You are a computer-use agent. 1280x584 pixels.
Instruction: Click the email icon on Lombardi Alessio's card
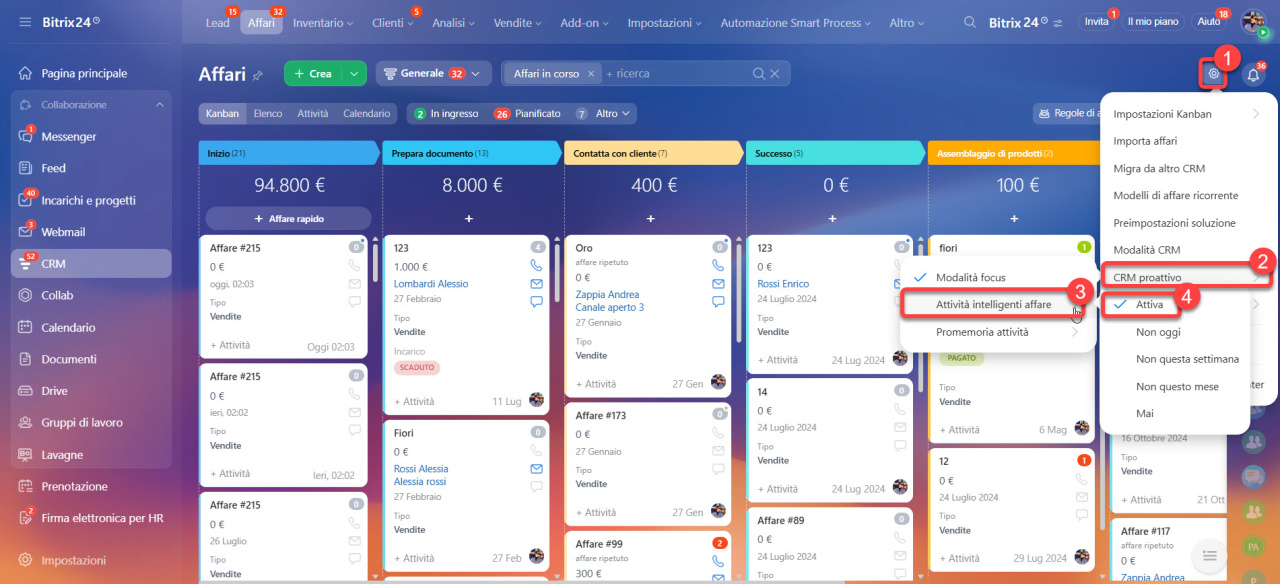(x=536, y=284)
